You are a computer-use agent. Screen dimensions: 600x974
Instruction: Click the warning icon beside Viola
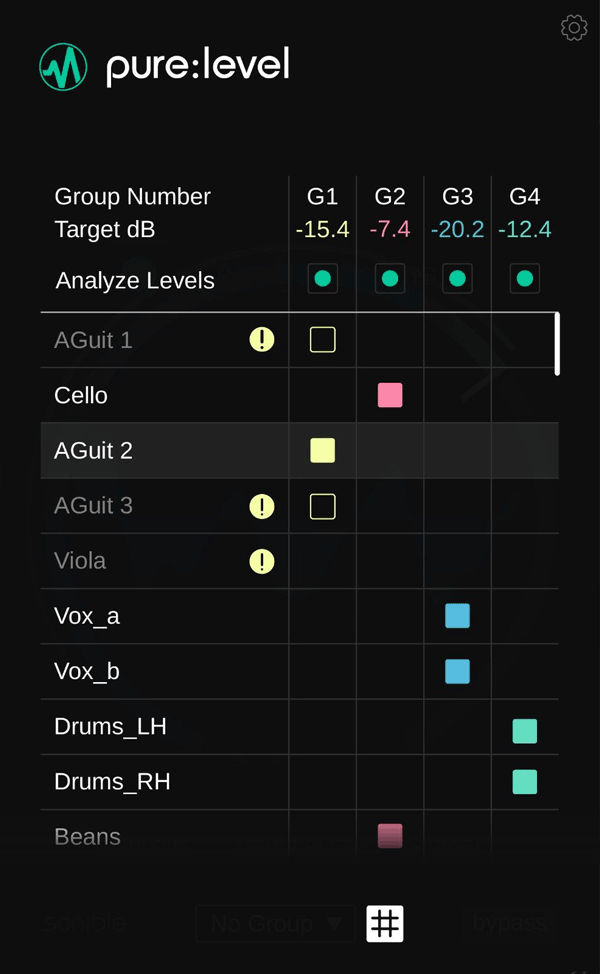[x=261, y=561]
